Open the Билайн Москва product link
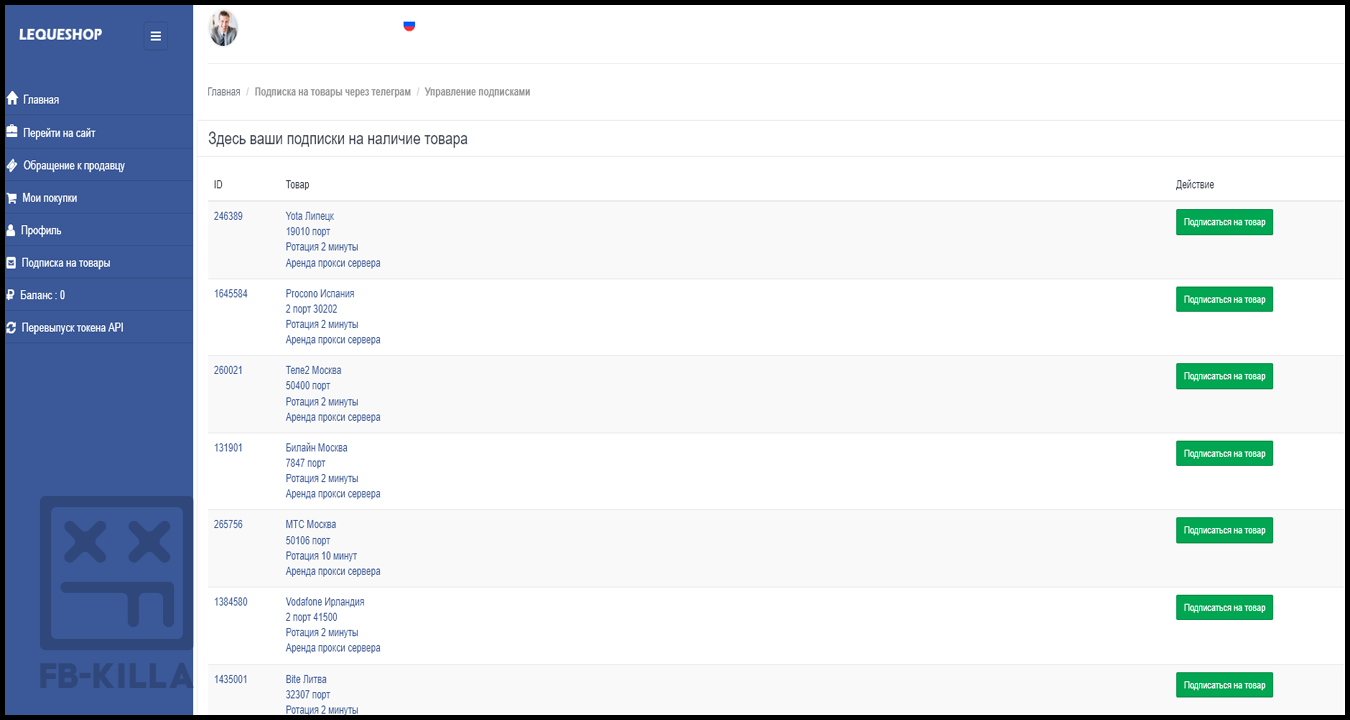Screen dimensions: 1350x720 [x=316, y=448]
